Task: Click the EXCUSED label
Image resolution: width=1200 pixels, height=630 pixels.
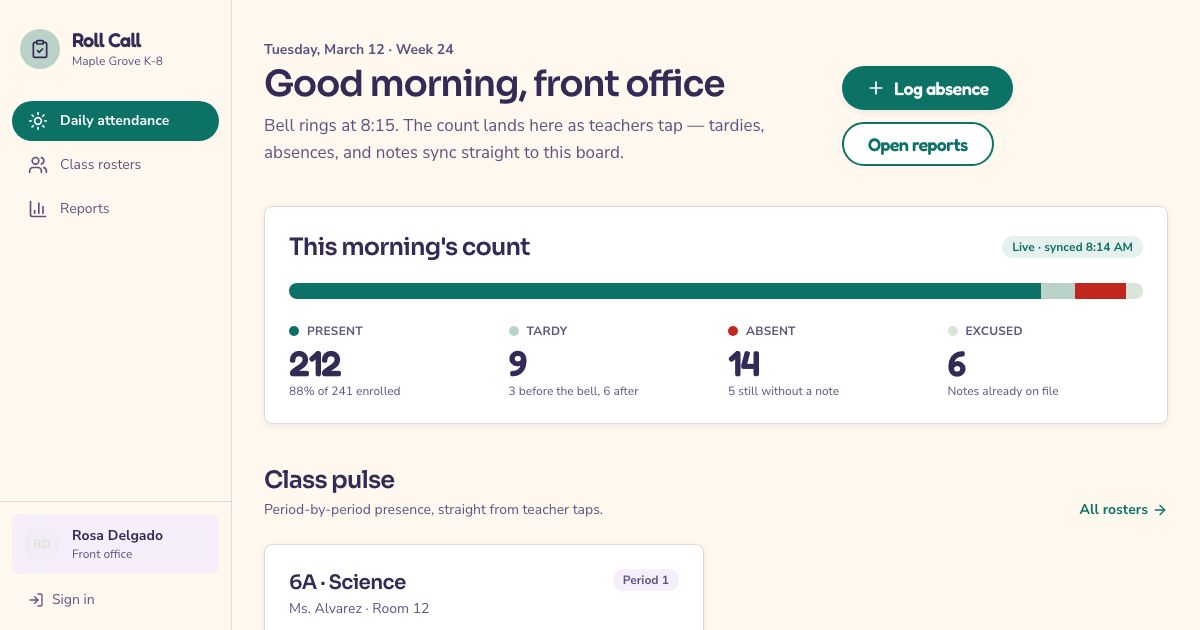Action: 994,331
